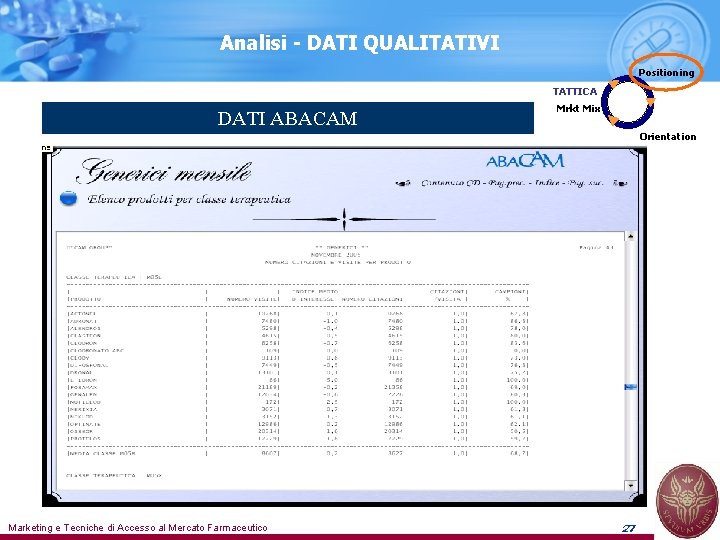Click the Sapienza university seal
Screen dimensions: 720x540
click(x=686, y=501)
